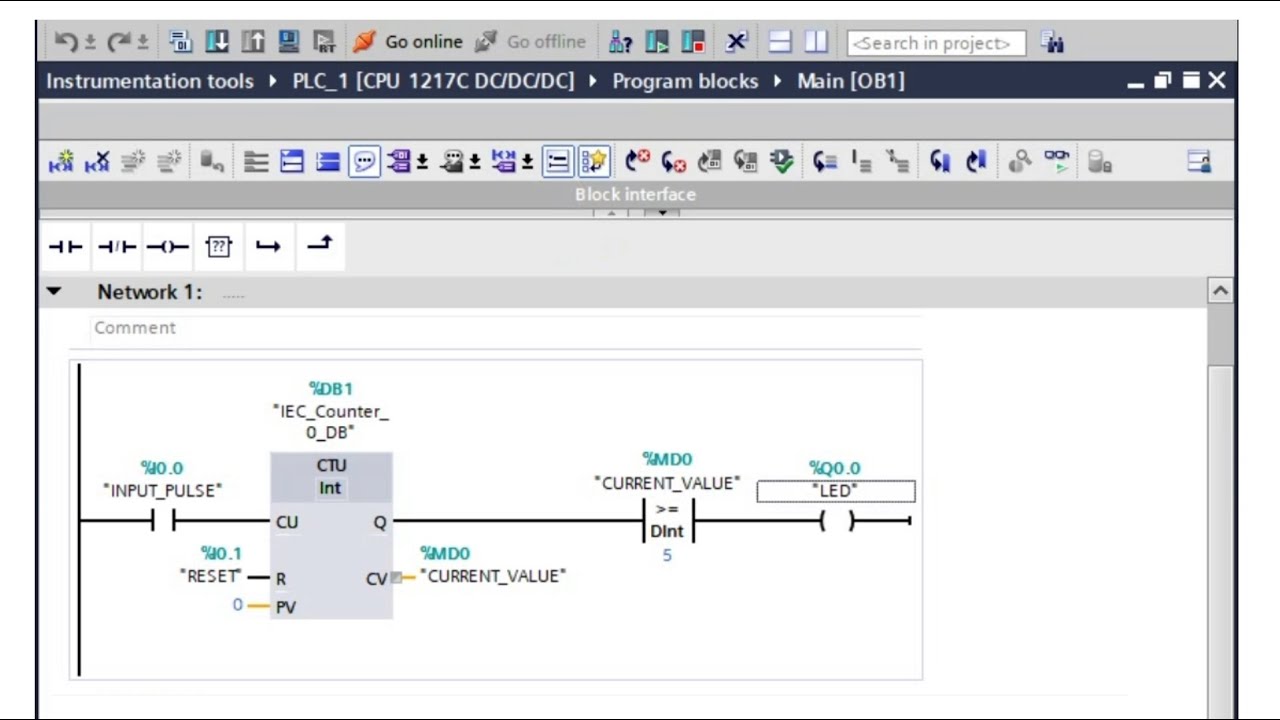This screenshot has height=720, width=1280.
Task: Select the >= DInt comparator
Action: (x=667, y=521)
